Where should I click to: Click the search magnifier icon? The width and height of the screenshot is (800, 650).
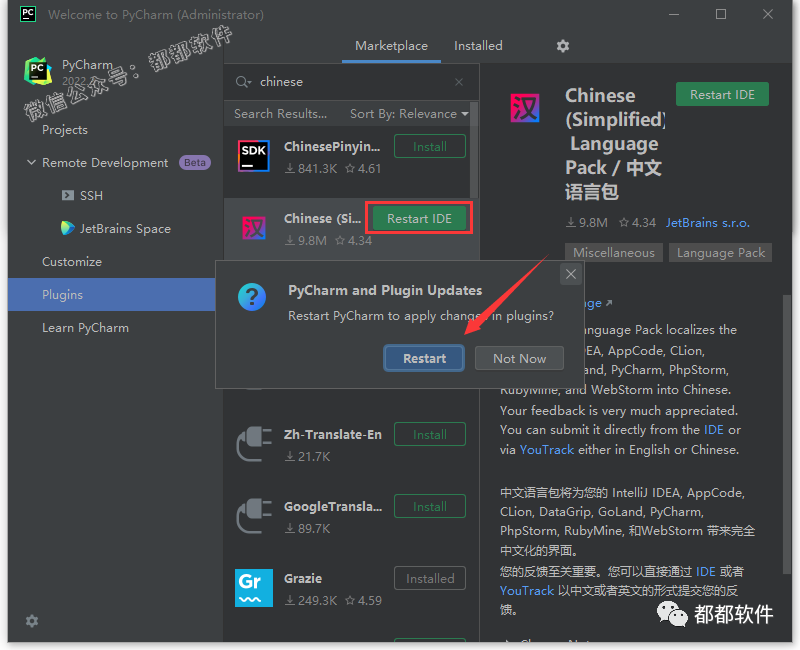click(x=243, y=82)
